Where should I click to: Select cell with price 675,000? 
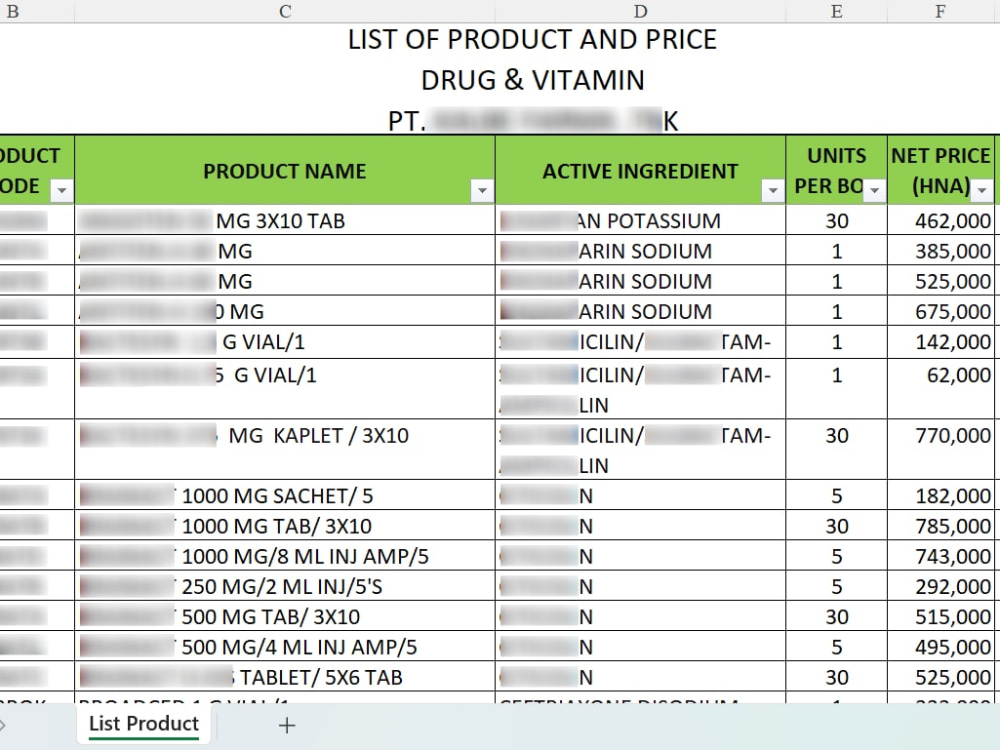coord(941,311)
